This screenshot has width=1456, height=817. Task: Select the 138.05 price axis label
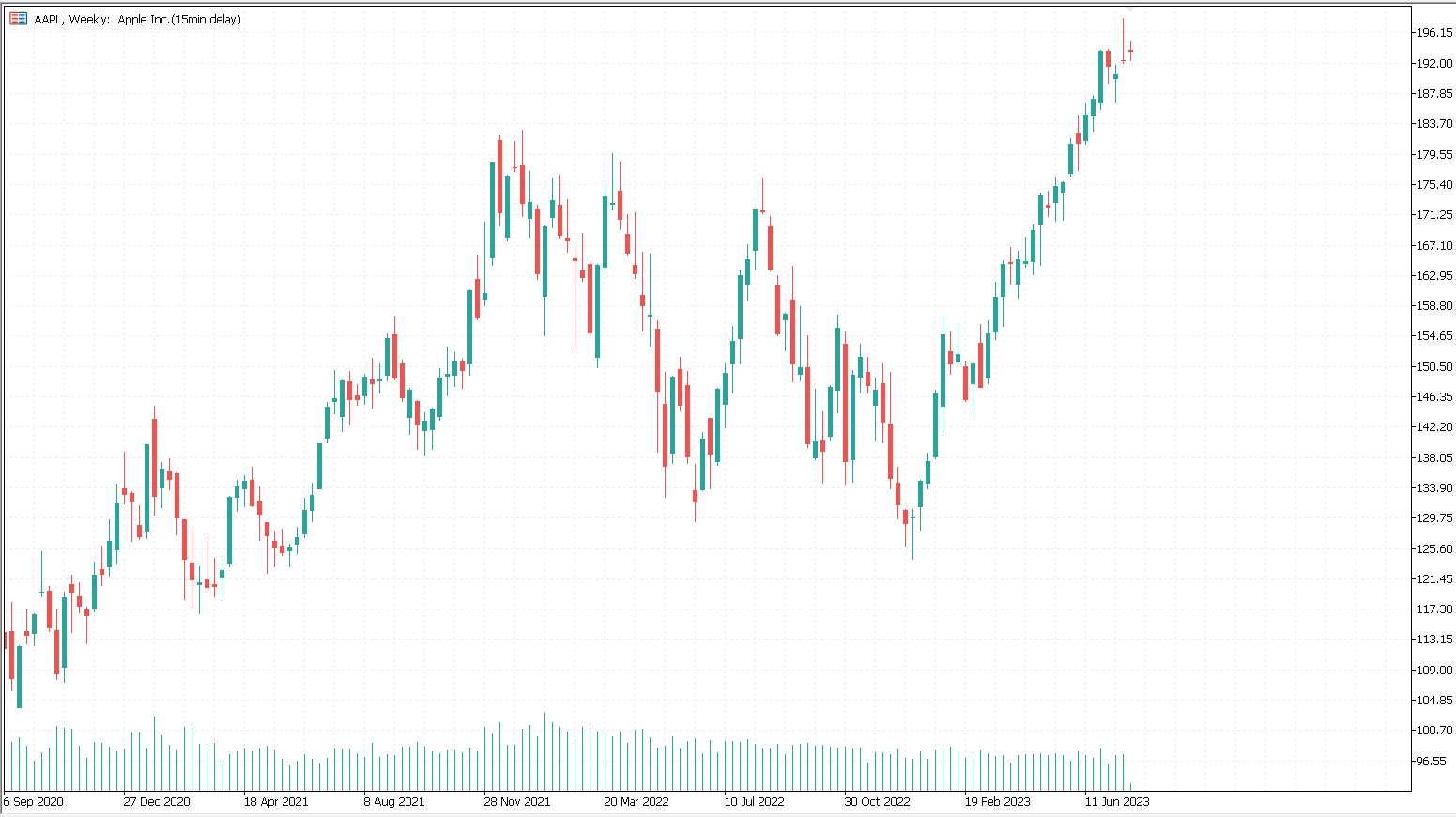pos(1434,457)
